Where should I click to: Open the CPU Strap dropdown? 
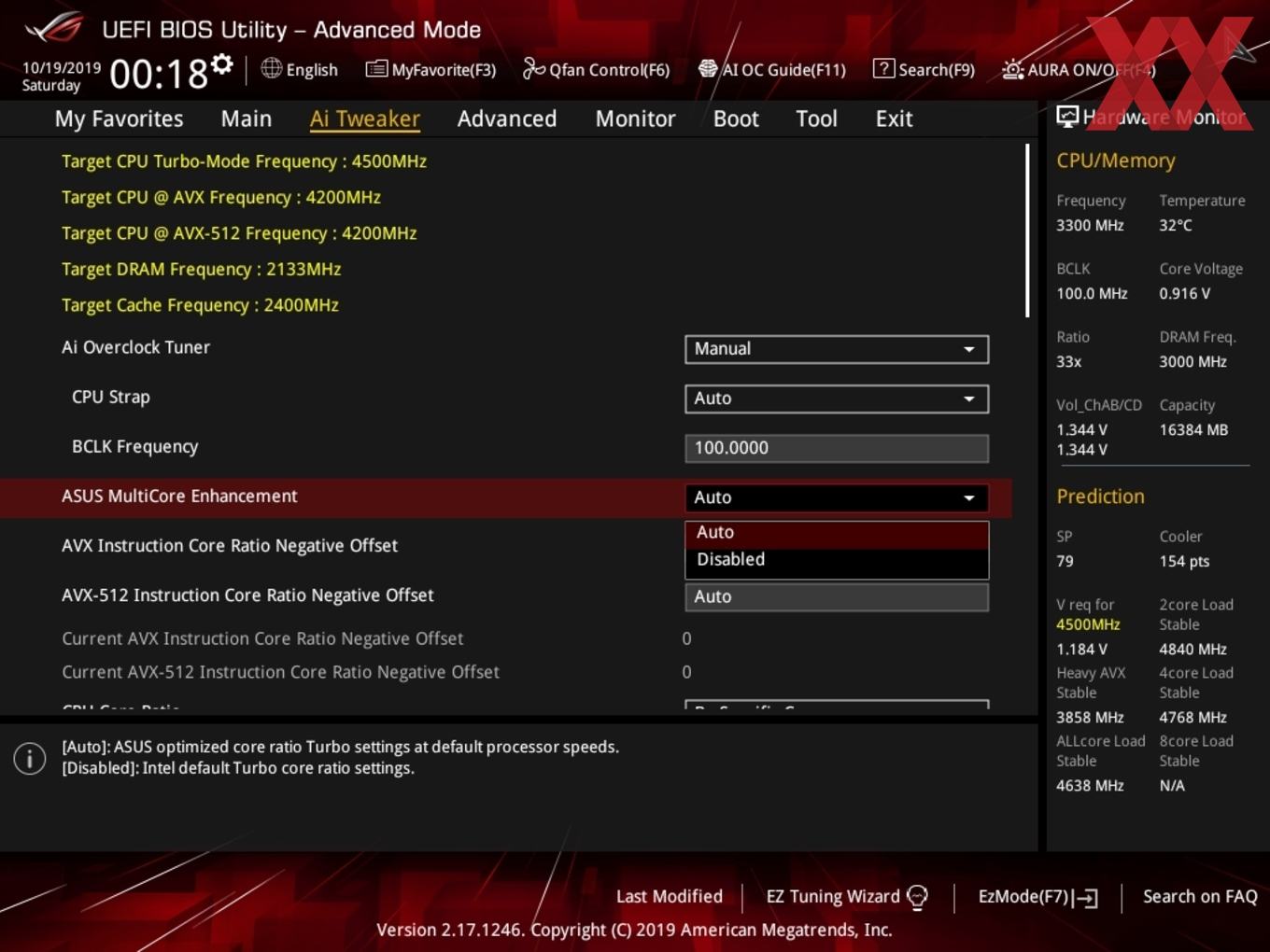coord(837,399)
